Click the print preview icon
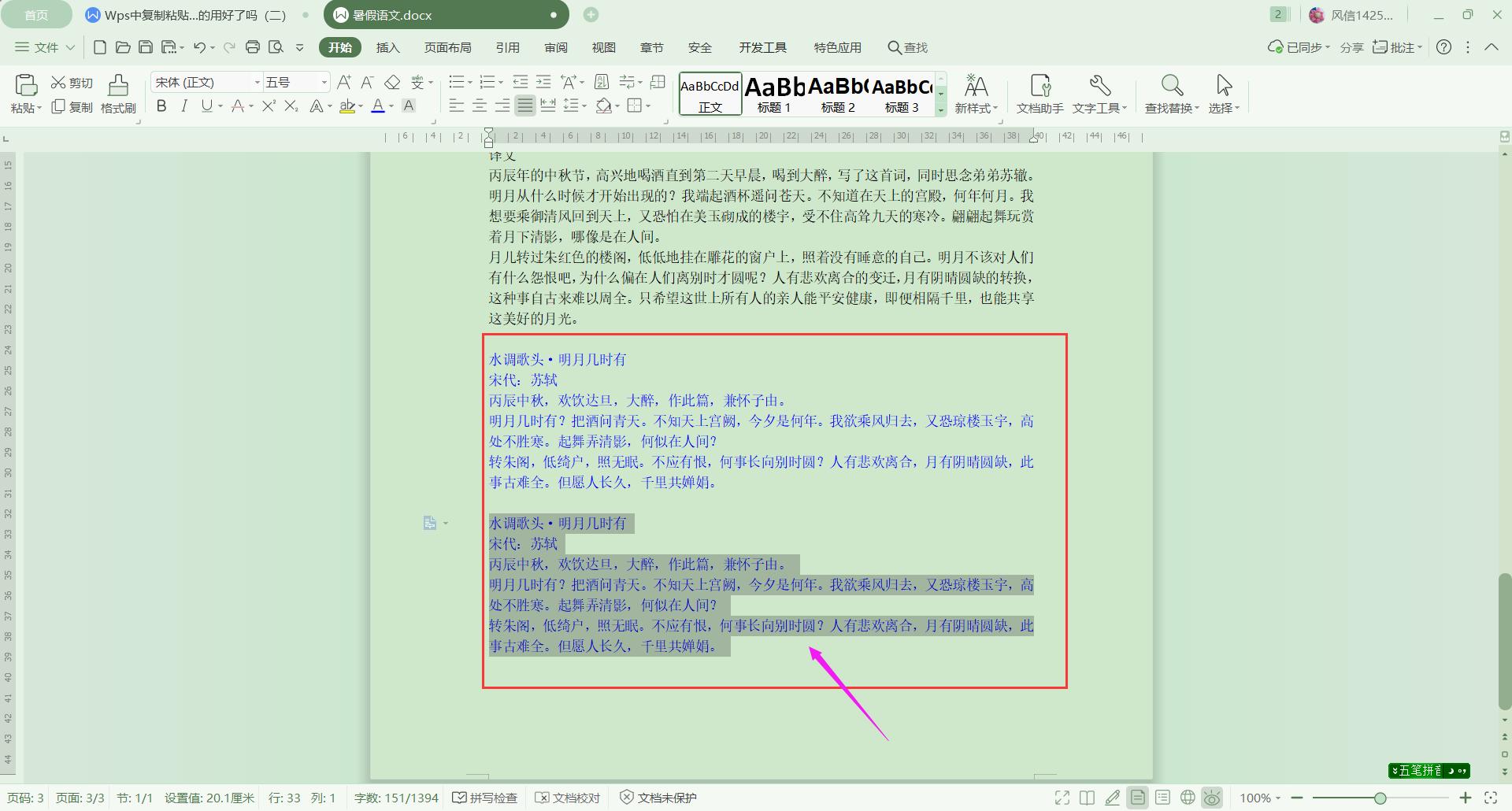 276,47
